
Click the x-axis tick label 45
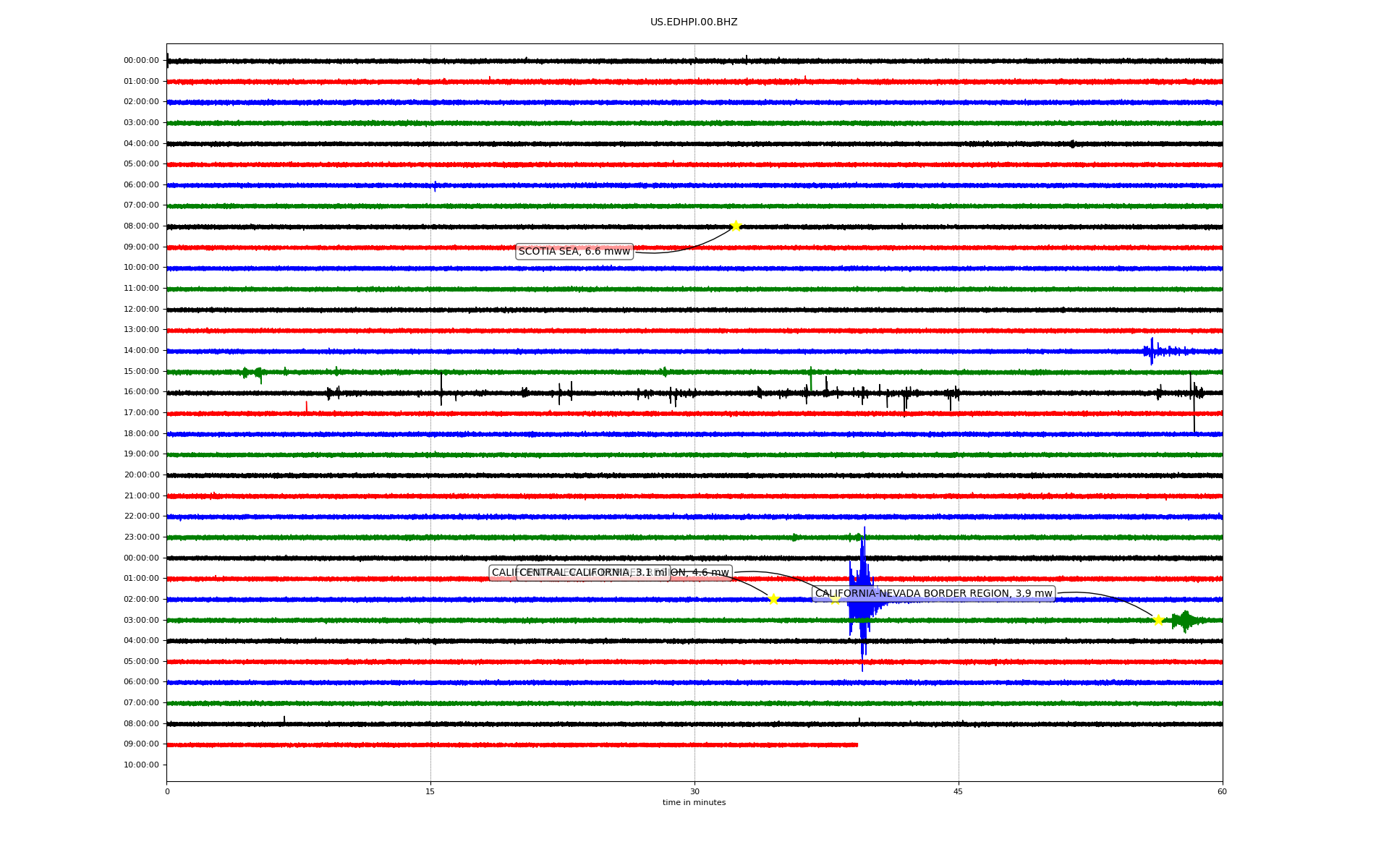(x=959, y=791)
